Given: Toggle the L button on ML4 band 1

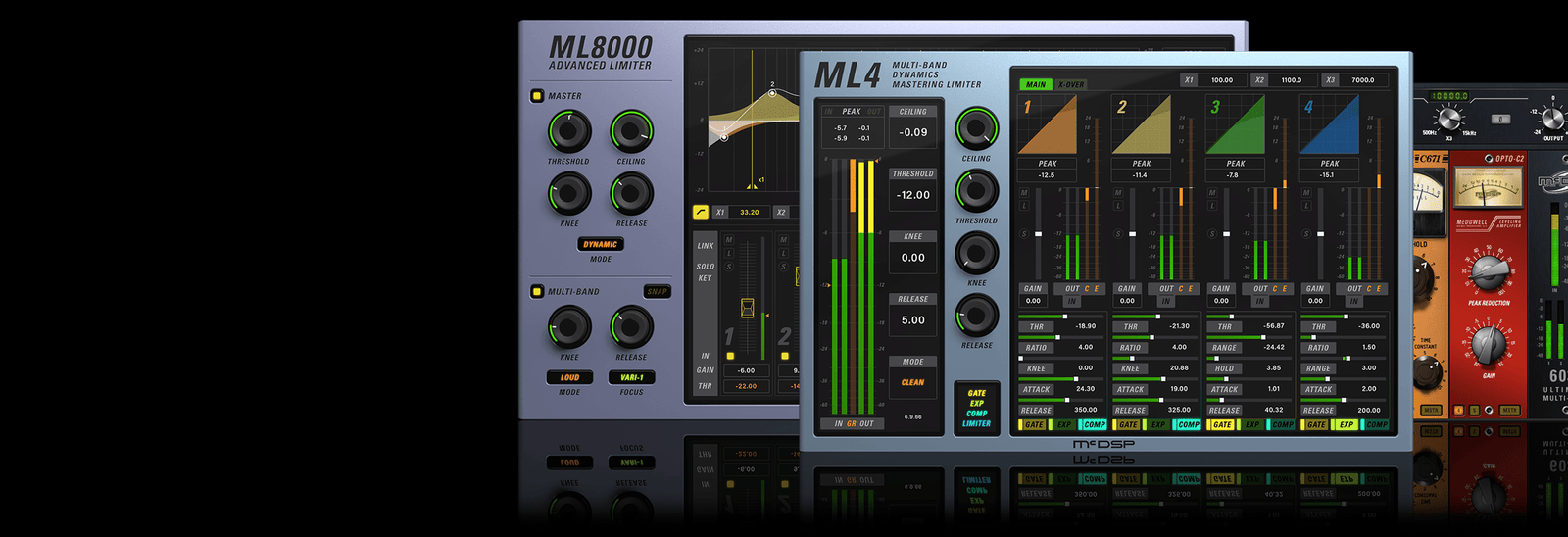Looking at the screenshot, I should [1024, 205].
